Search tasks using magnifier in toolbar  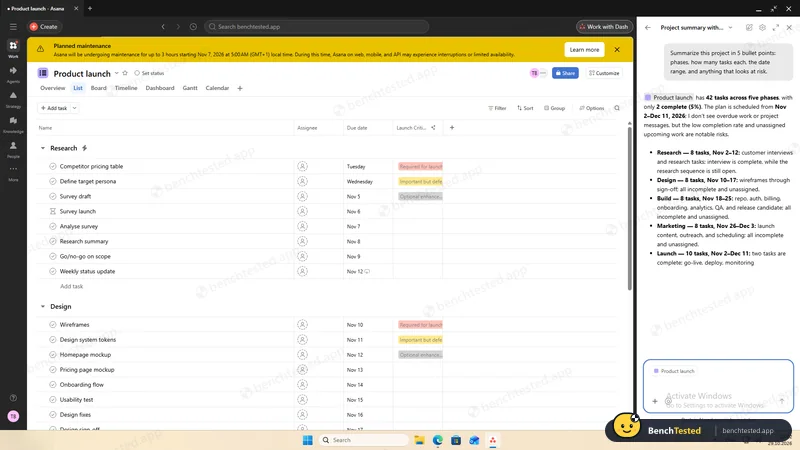click(617, 108)
